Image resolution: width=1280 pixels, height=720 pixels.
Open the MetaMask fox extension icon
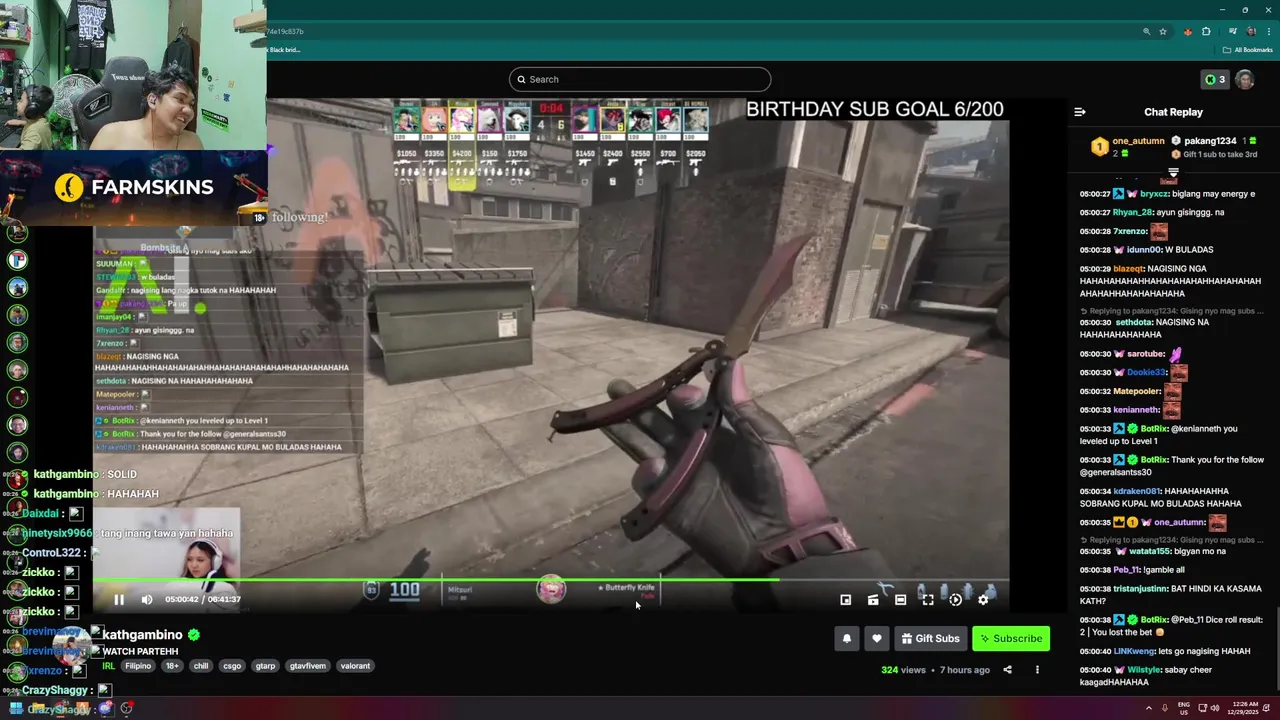click(1188, 32)
